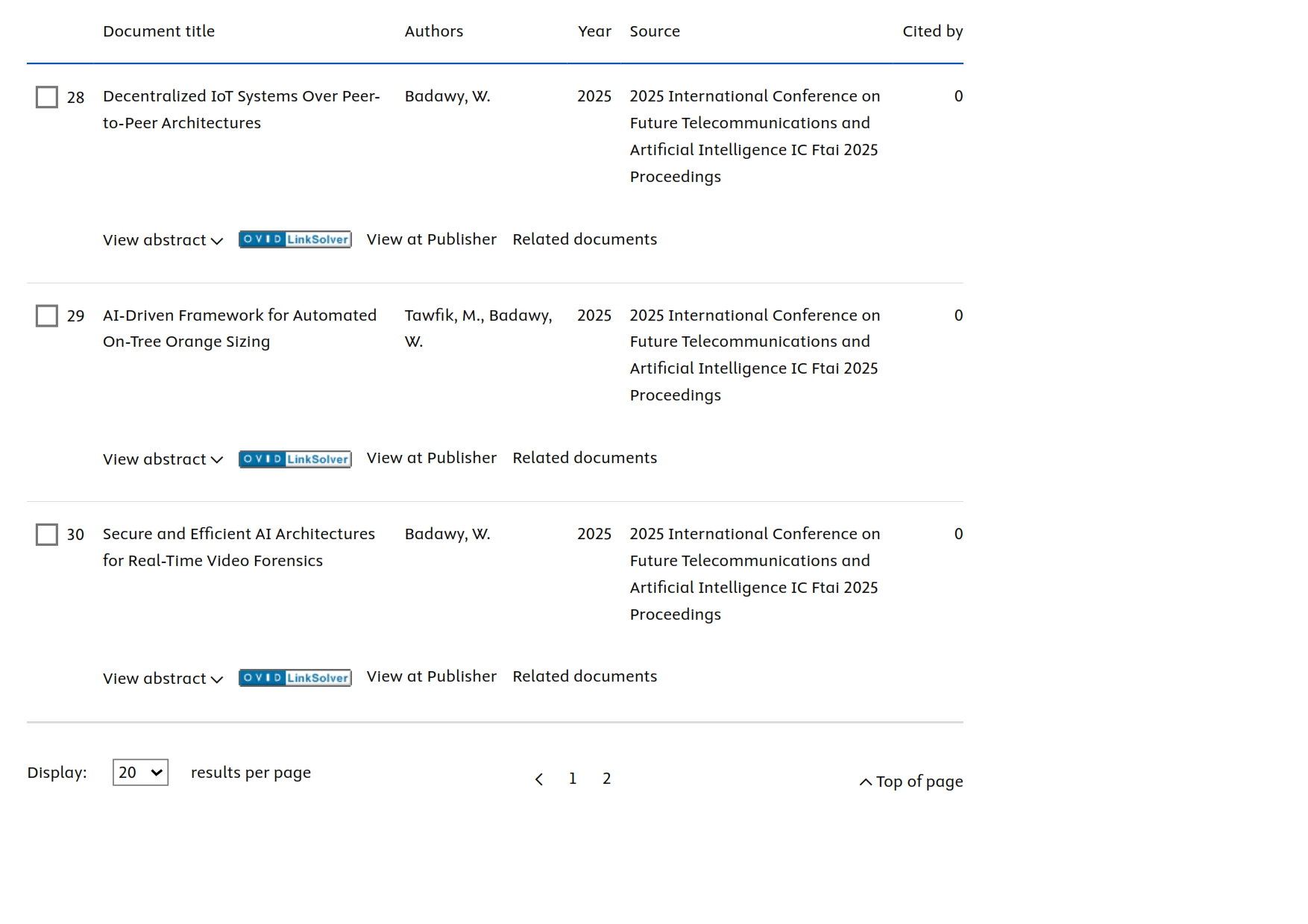Viewport: 1308px width, 924px height.
Task: Check the box for document 30
Action: [x=47, y=535]
